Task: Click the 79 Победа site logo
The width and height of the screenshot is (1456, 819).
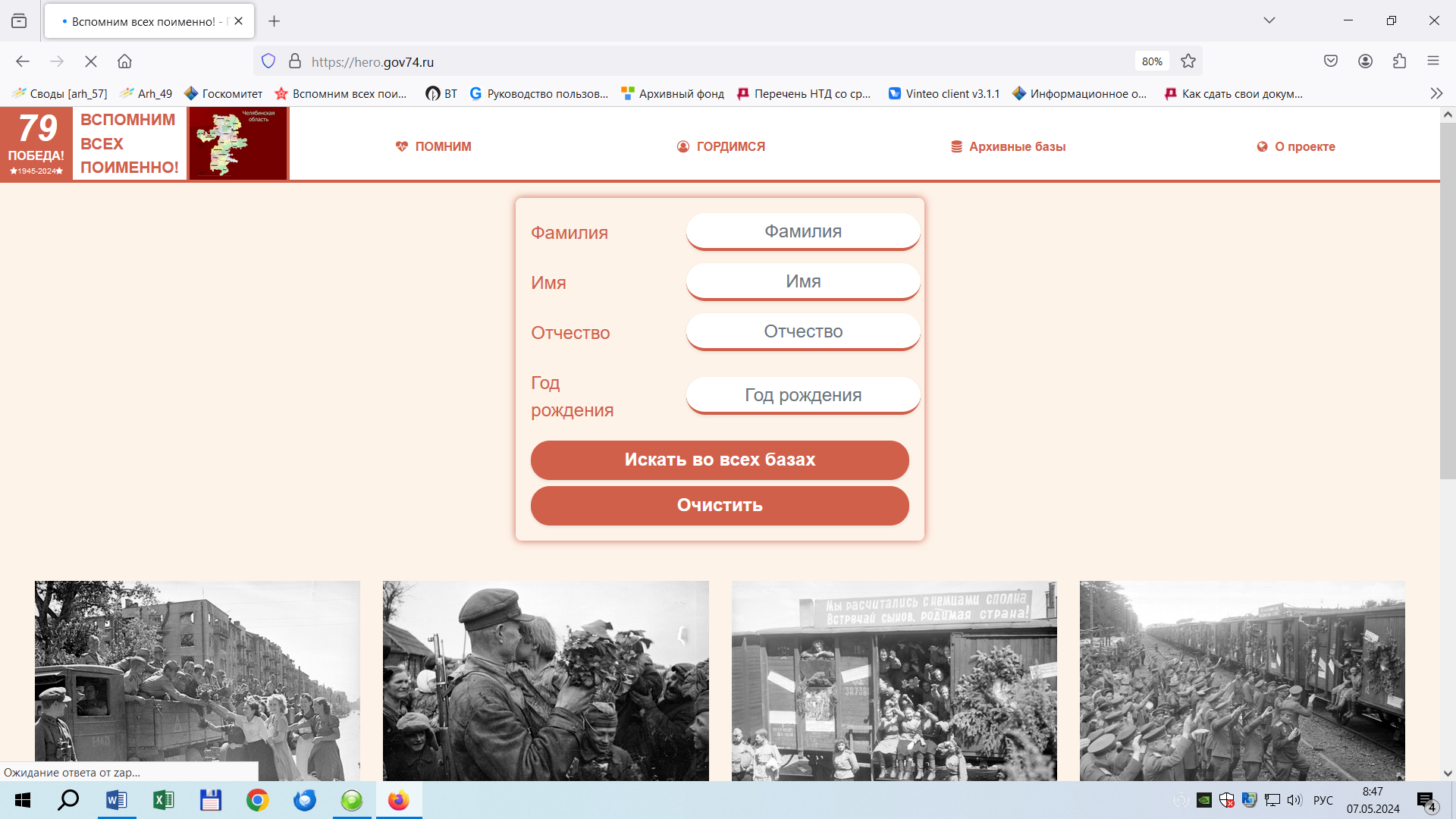Action: pos(36,143)
